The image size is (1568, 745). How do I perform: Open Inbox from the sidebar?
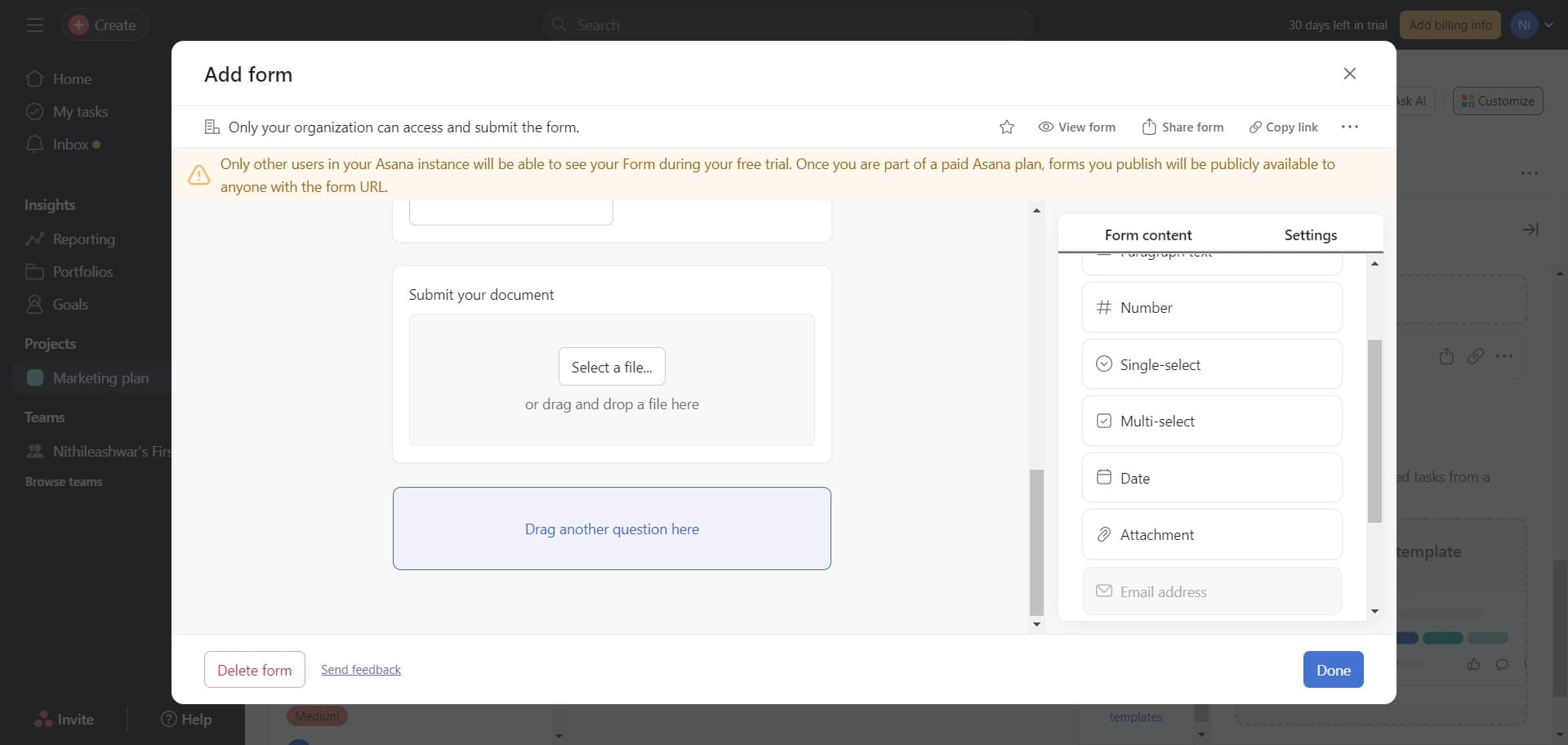(69, 144)
